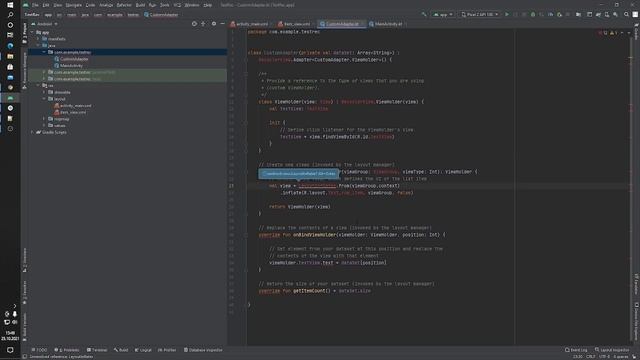640x360 pixels.
Task: Click the expand-all icon in Project panel header
Action: click(x=203, y=24)
